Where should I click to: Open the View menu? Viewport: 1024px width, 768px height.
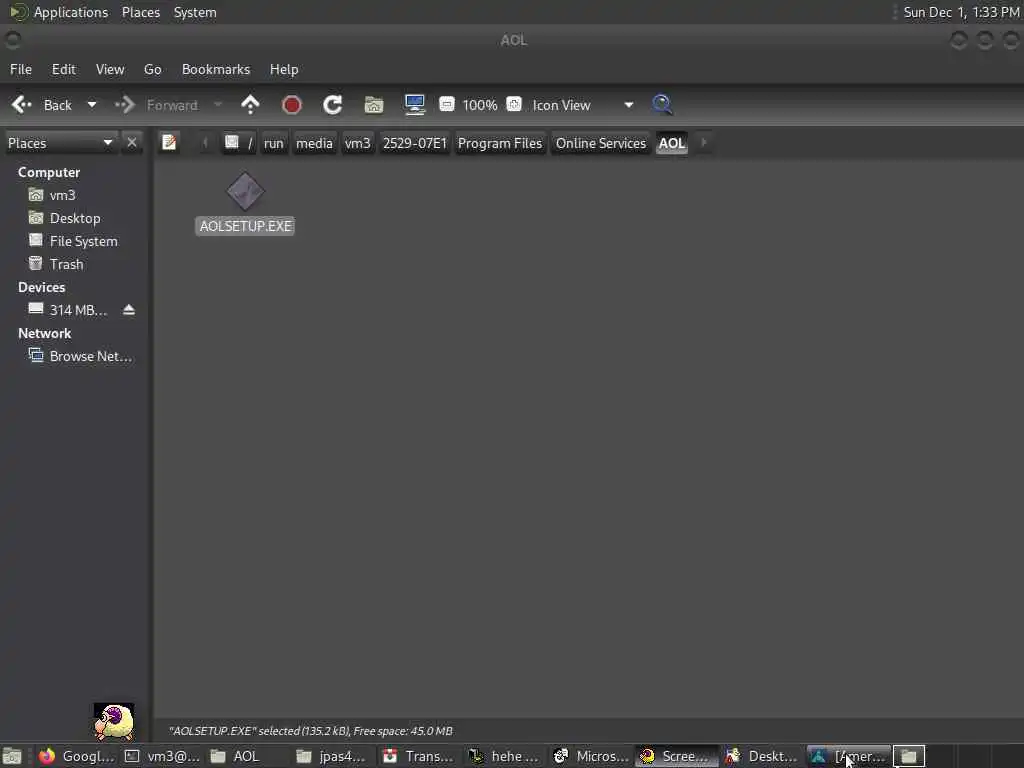click(x=110, y=69)
